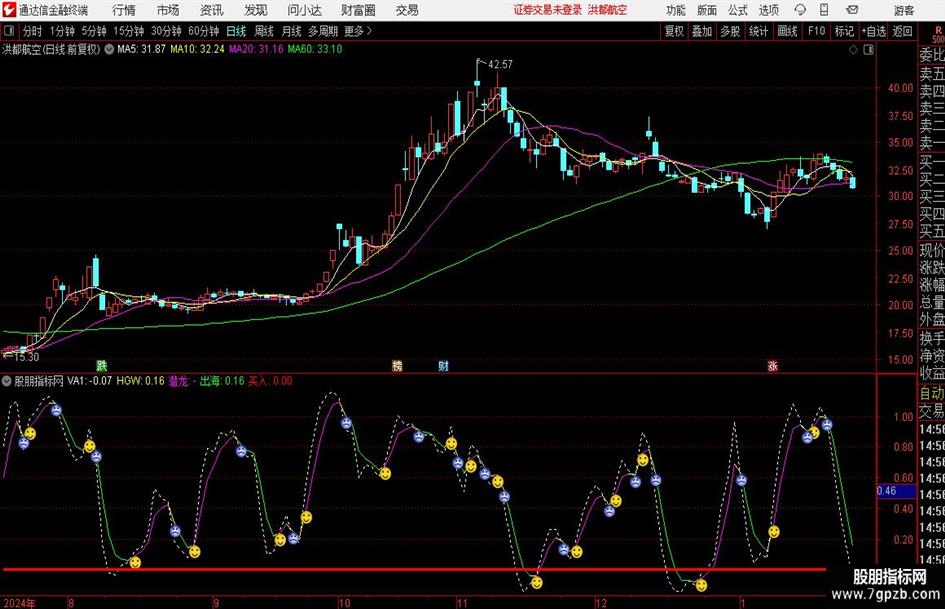Click the HGW: 0.16 indicator value
This screenshot has width=945, height=609.
[x=140, y=381]
